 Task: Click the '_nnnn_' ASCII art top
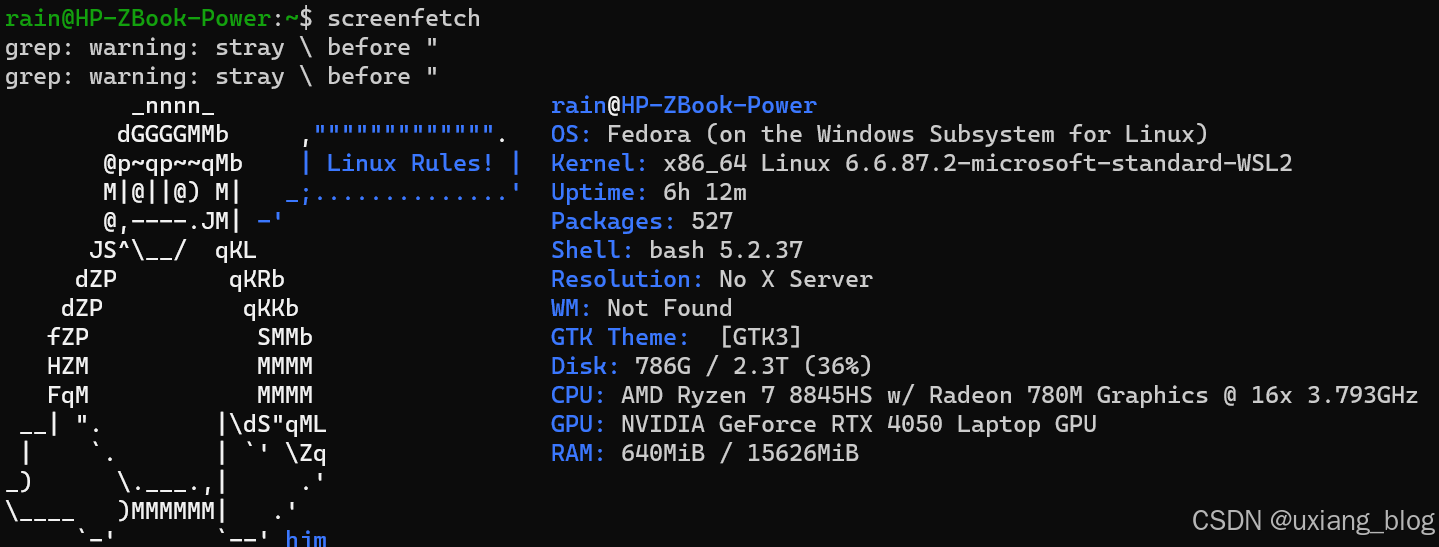[173, 107]
